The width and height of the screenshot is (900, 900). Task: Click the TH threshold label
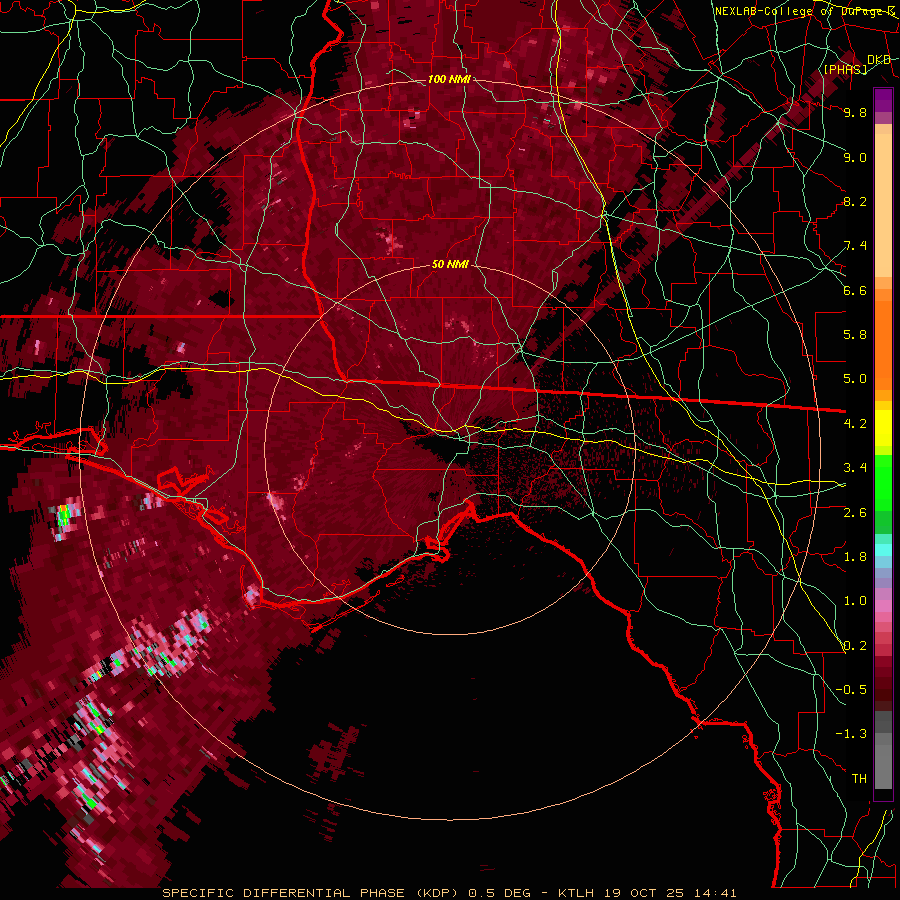pos(859,779)
